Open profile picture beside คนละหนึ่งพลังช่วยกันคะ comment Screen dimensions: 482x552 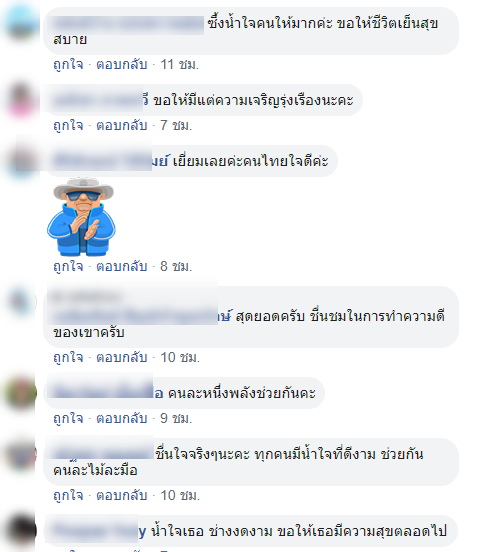21,393
